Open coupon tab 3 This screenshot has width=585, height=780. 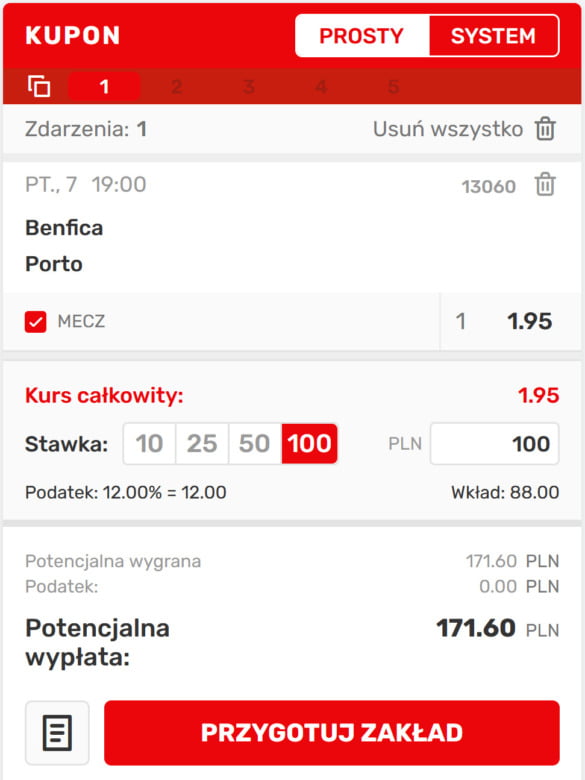coord(249,87)
